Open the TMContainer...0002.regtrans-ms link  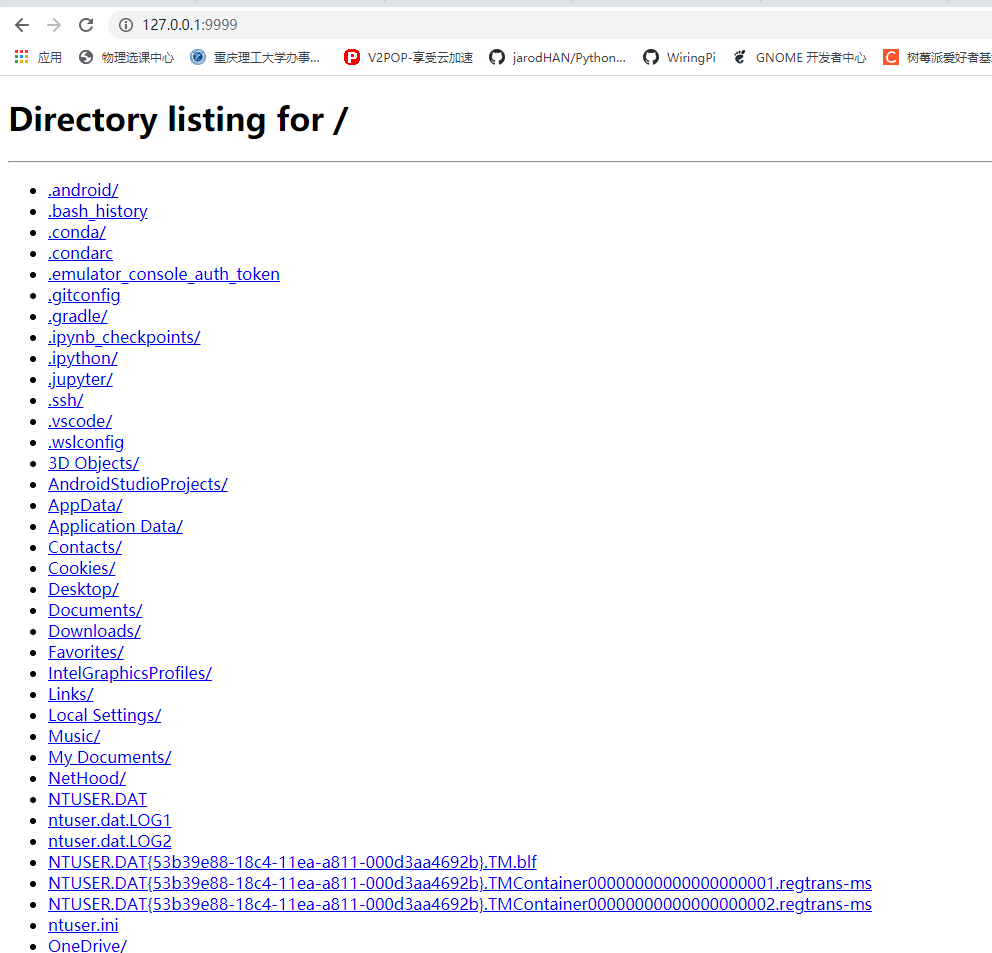tap(460, 904)
